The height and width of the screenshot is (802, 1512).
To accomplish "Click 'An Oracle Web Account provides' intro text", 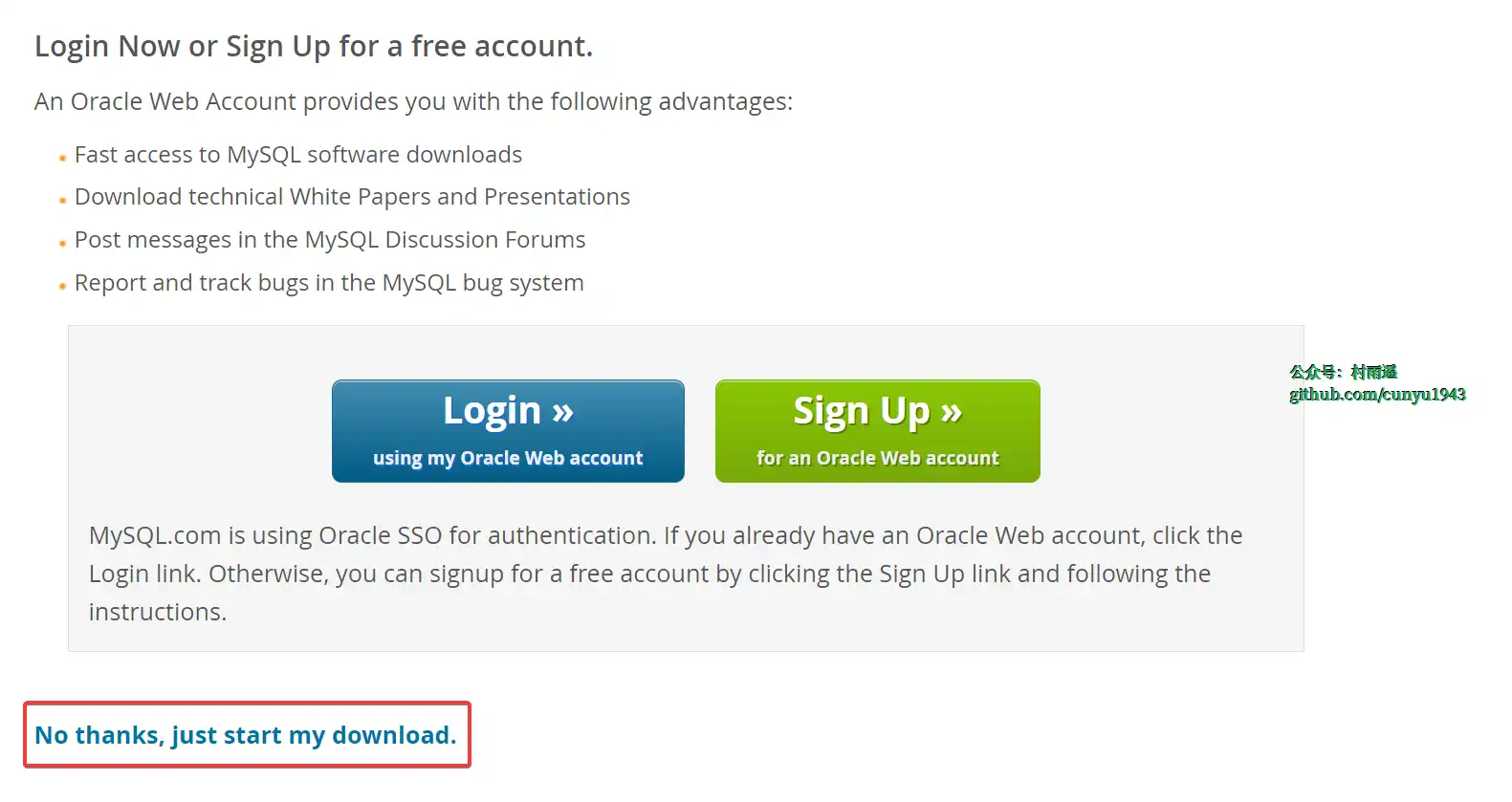I will click(413, 101).
